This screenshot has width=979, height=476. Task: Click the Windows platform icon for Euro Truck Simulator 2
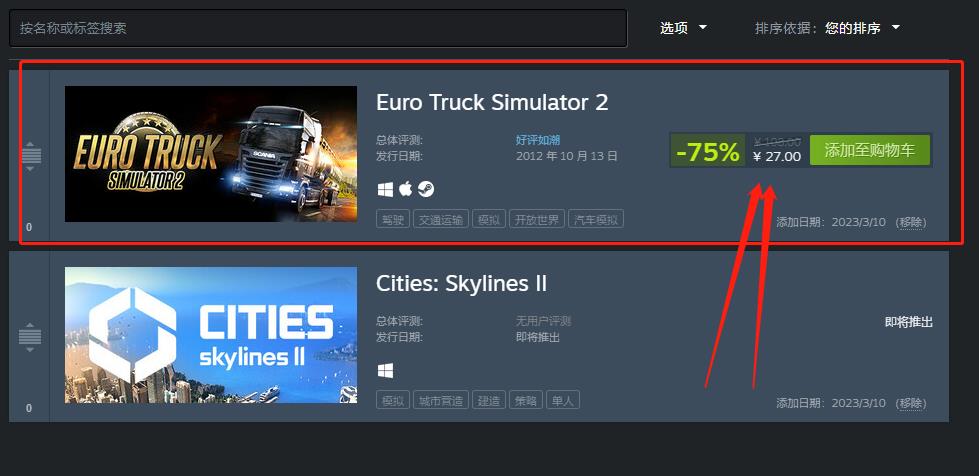pos(385,189)
